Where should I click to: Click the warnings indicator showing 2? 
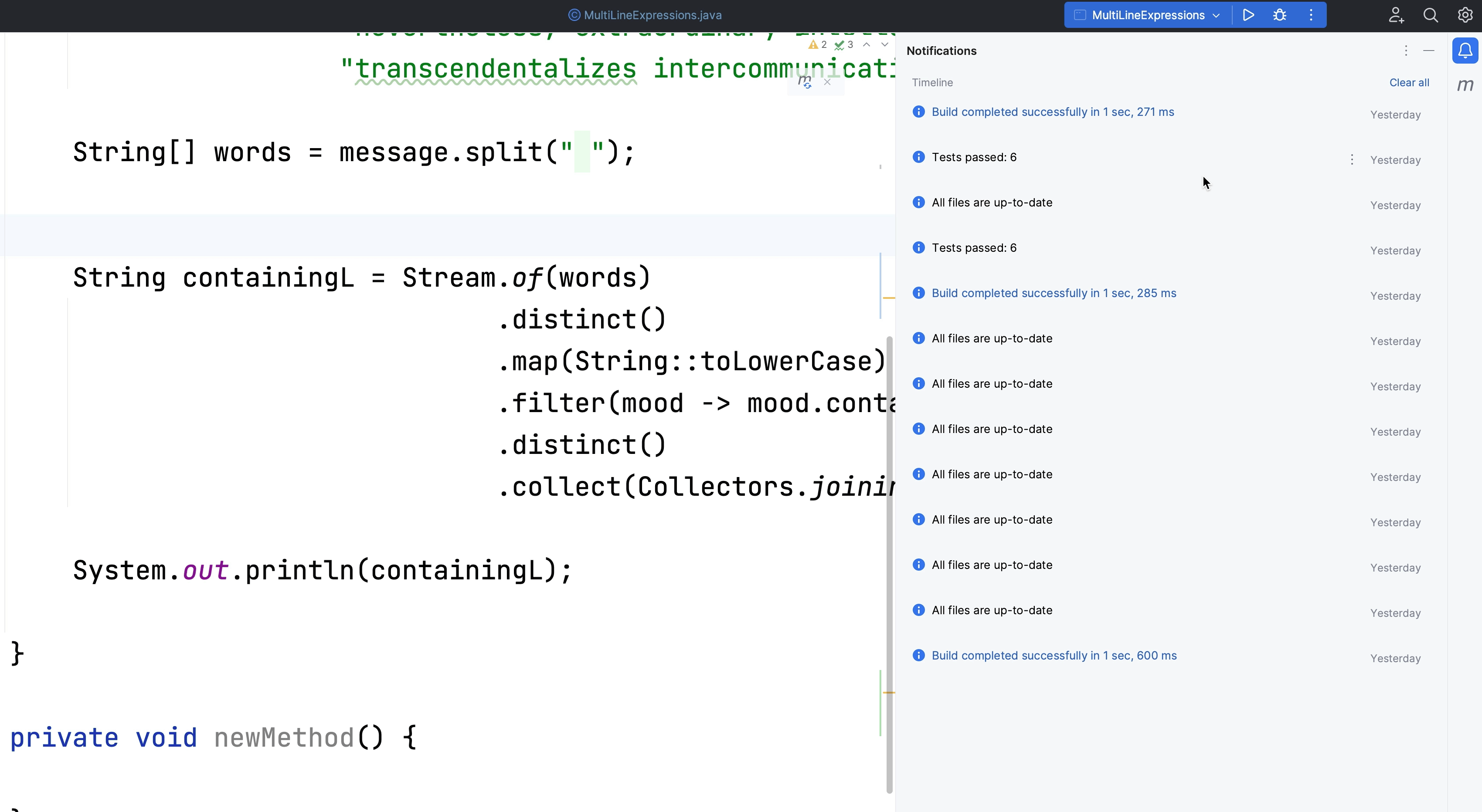(818, 45)
